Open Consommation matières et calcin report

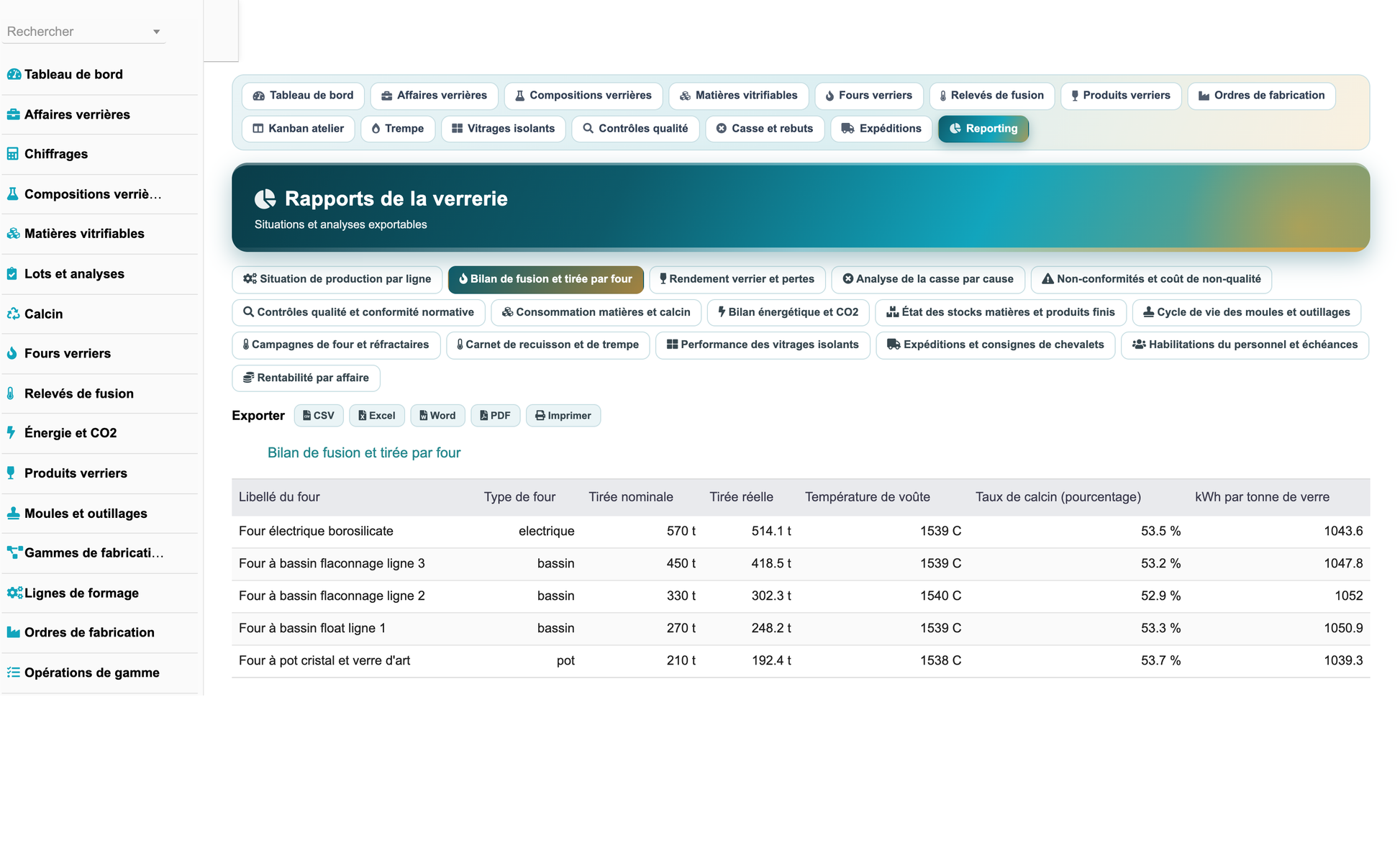[596, 312]
